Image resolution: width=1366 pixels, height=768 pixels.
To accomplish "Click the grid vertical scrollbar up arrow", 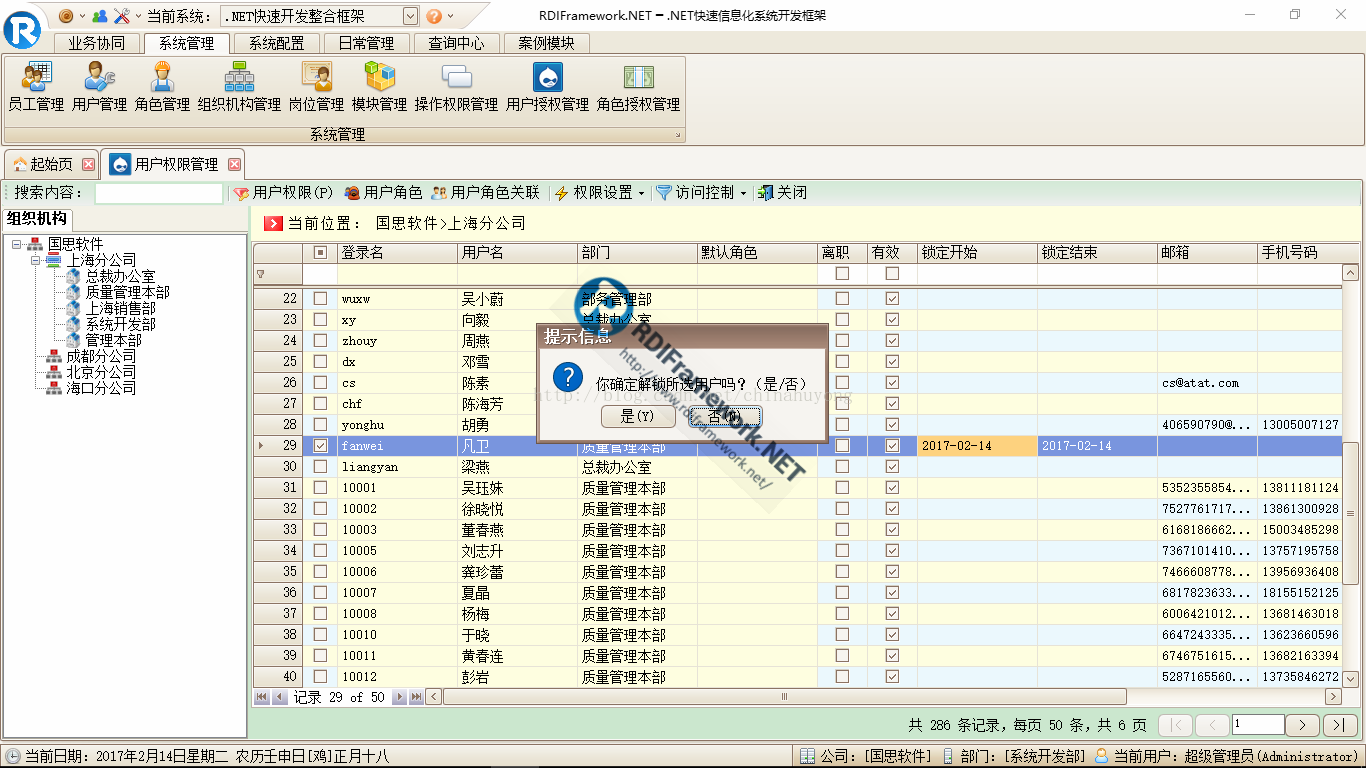I will [1350, 272].
